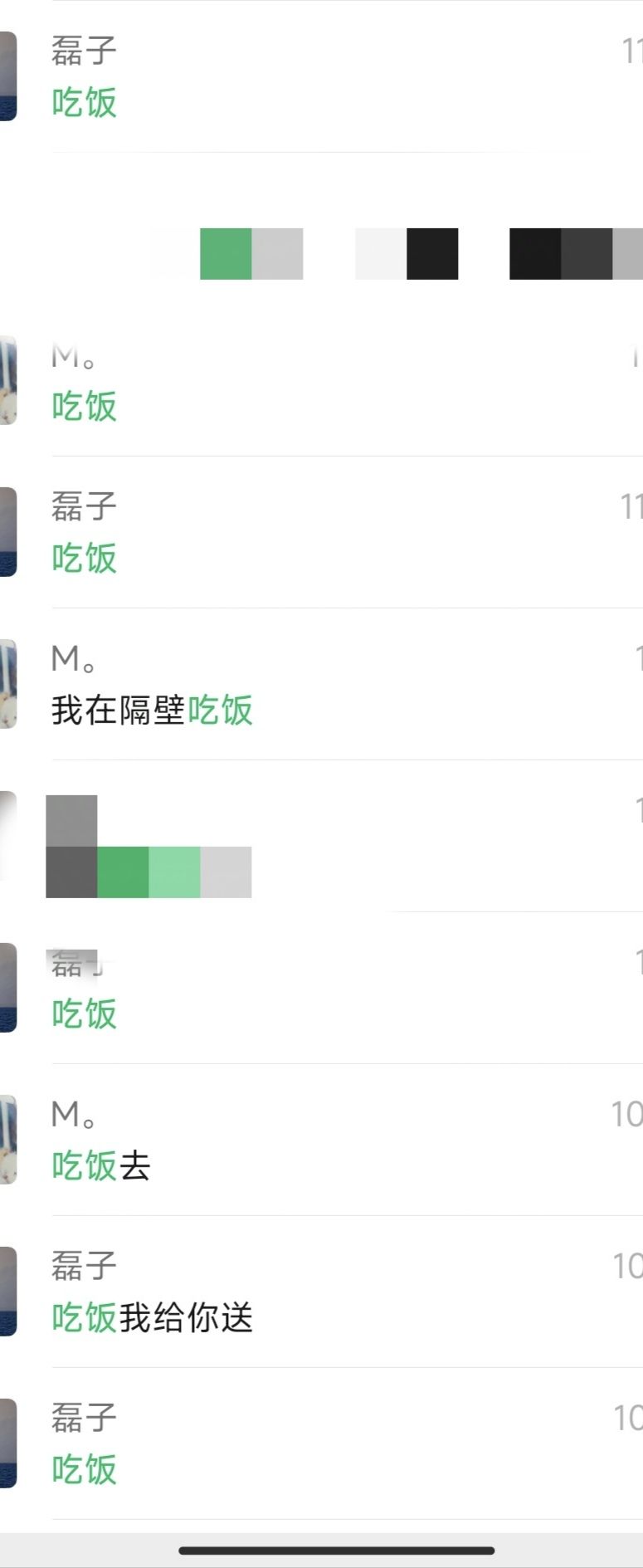Tap the home indicator bar
Image resolution: width=643 pixels, height=1568 pixels.
tap(336, 1551)
